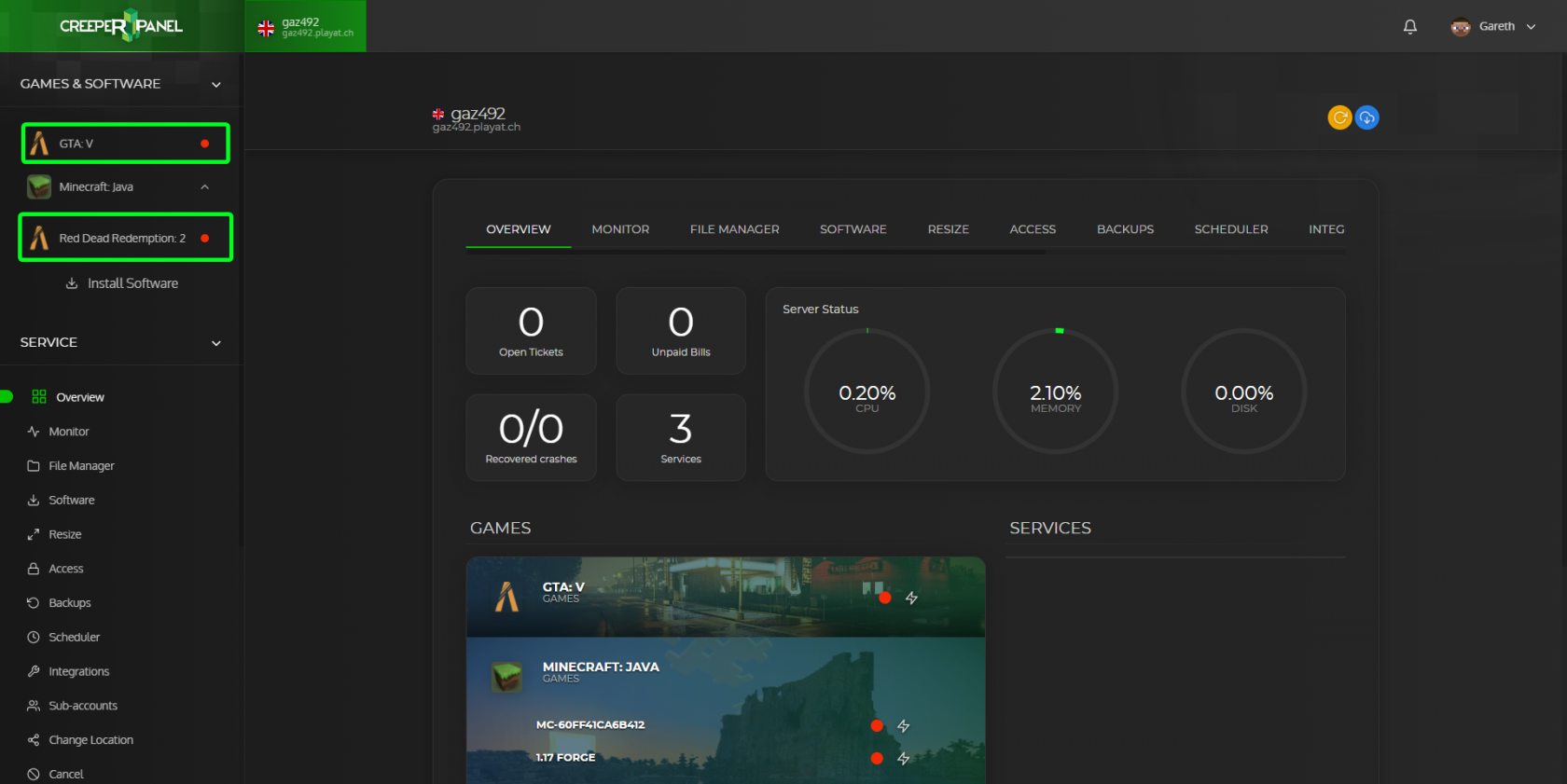Click the Resize arrows icon in sidebar
This screenshot has height=784, width=1567.
34,534
